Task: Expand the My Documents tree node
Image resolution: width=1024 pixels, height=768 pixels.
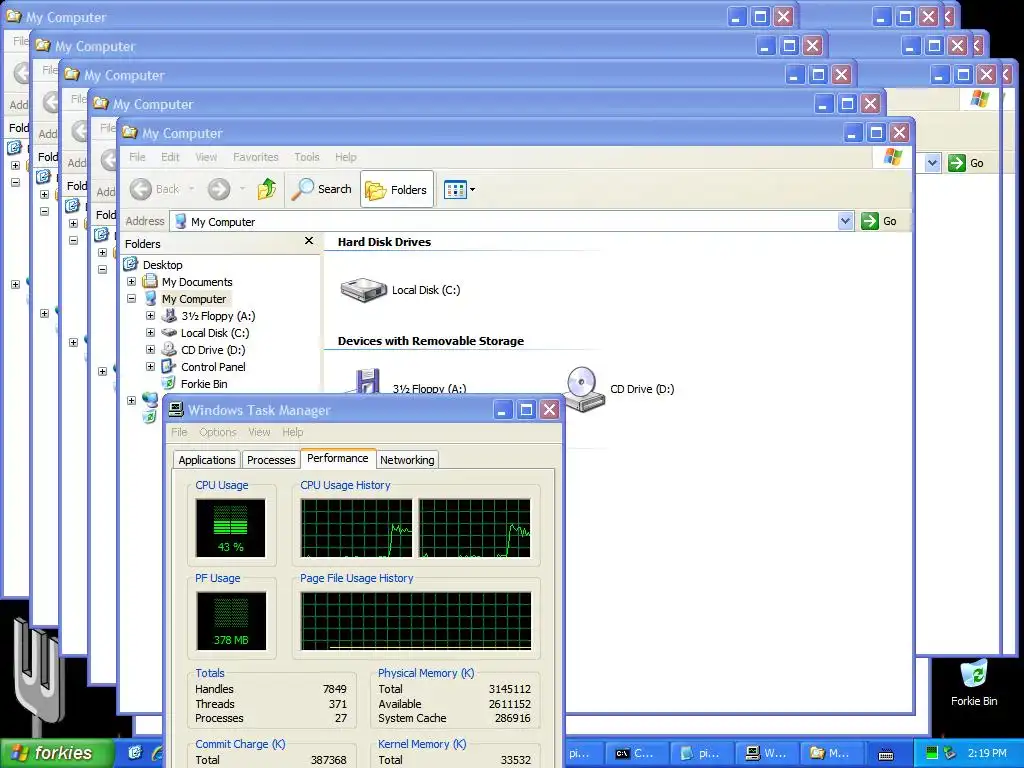Action: pyautogui.click(x=131, y=281)
